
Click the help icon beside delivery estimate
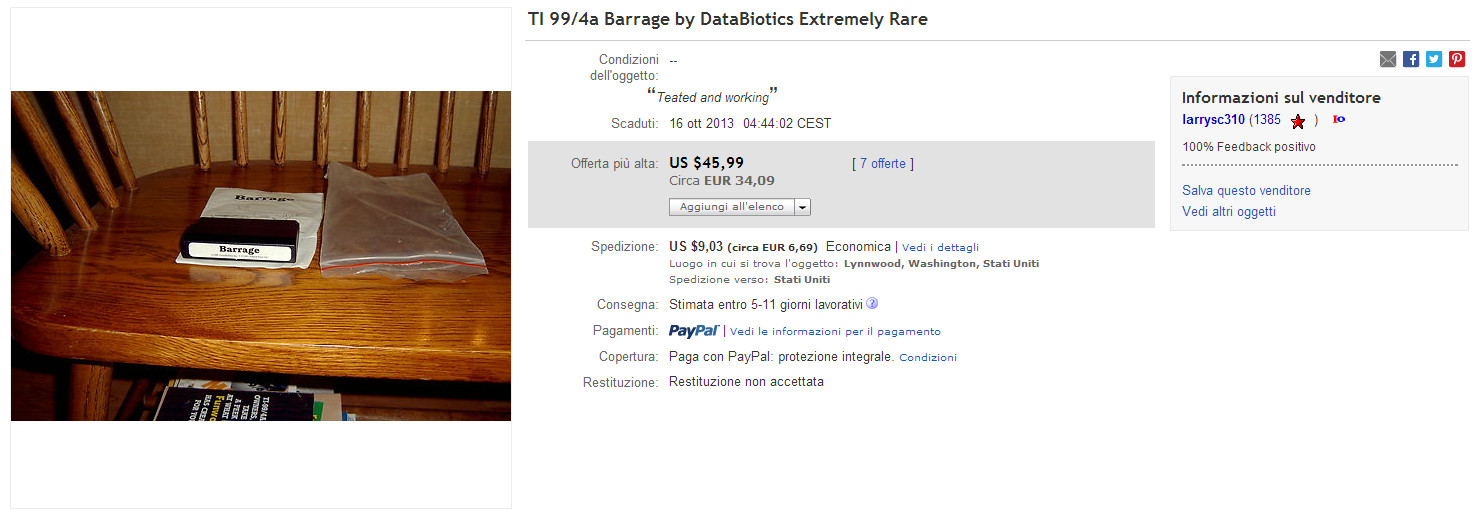coord(872,303)
